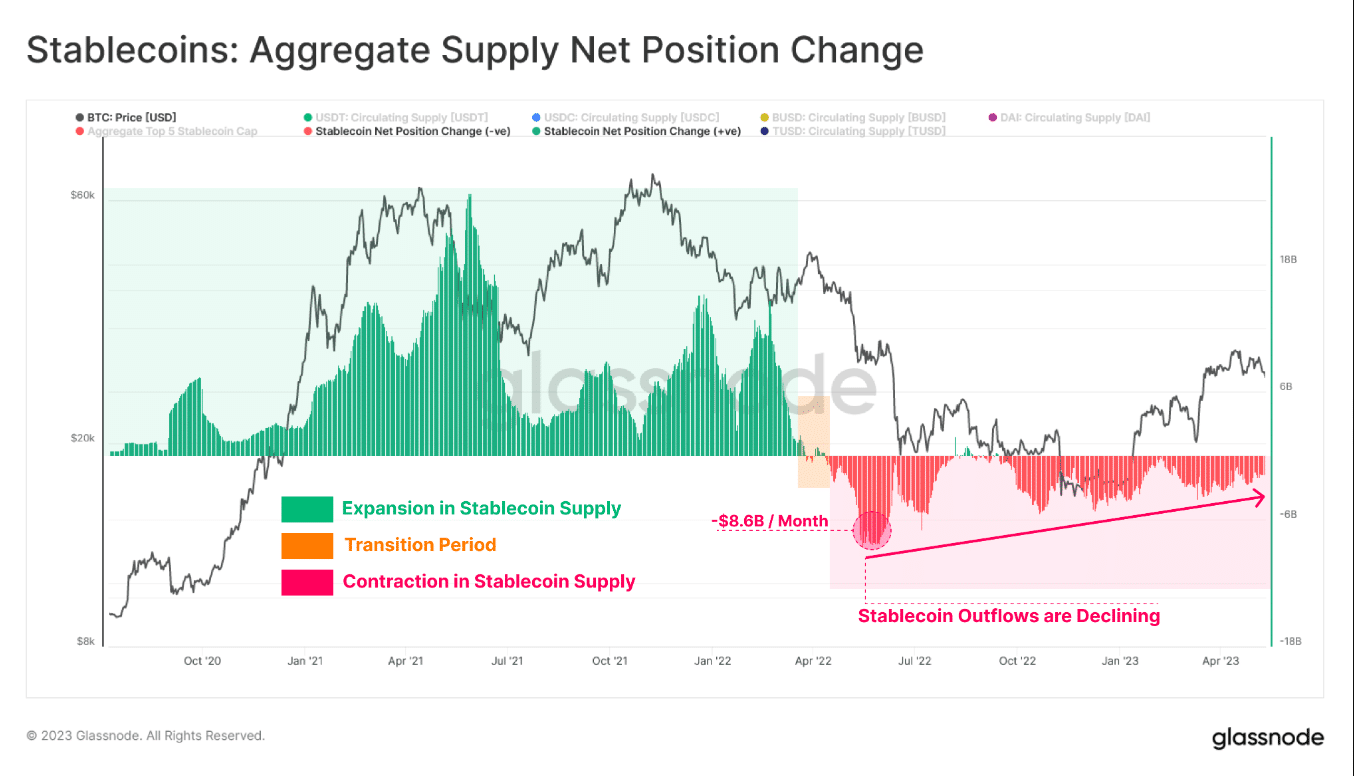Click the Stablecoin Outflows are Declining label
Screen dimensions: 1354x776
pyautogui.click(x=1009, y=616)
